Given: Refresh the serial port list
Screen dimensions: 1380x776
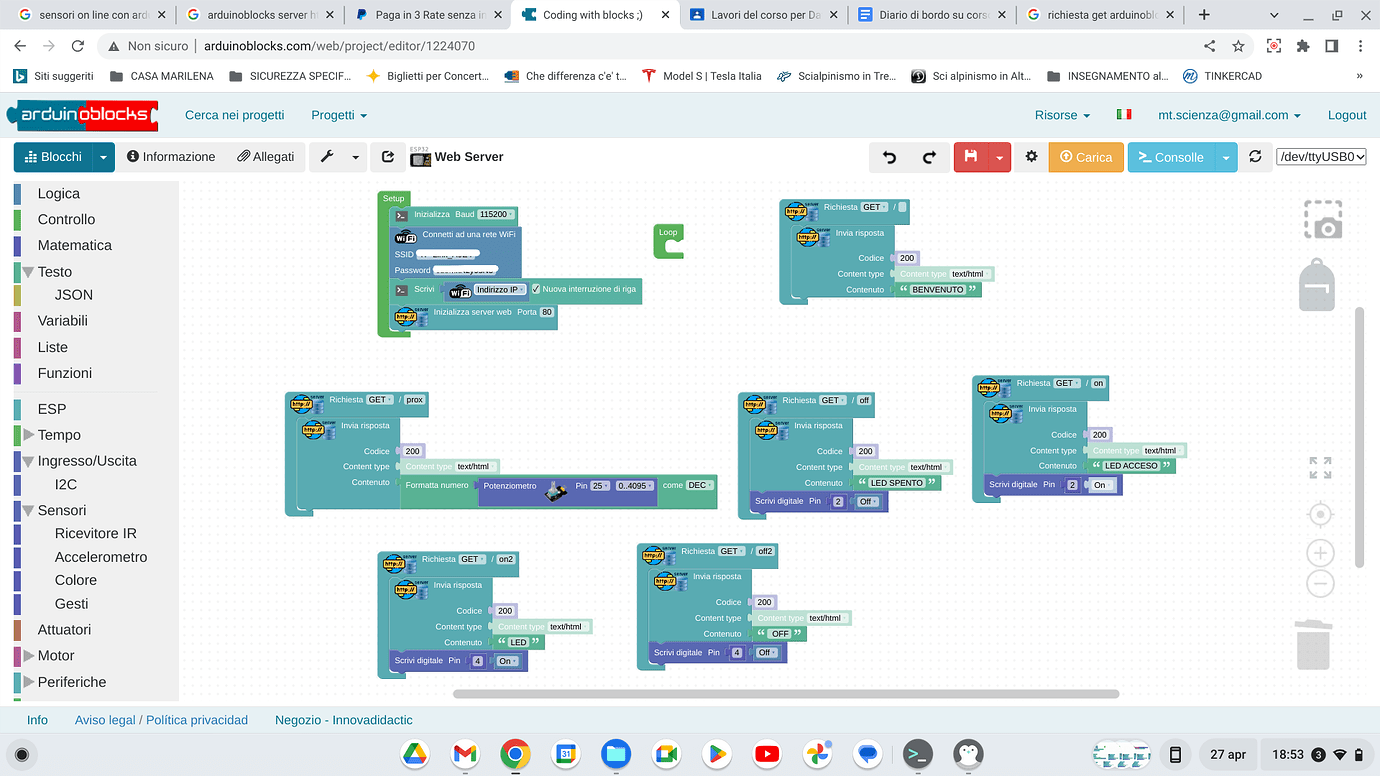Looking at the screenshot, I should (1256, 157).
